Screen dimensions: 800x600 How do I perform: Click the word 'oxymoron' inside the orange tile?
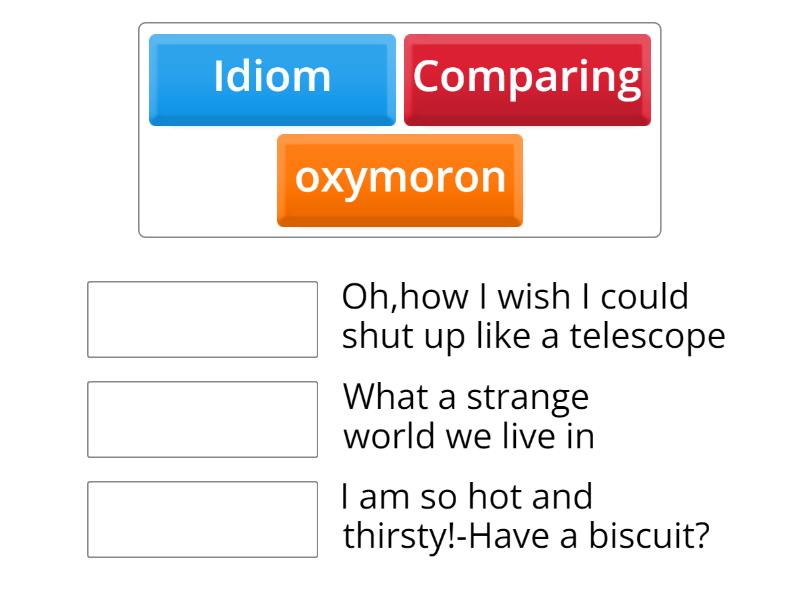tap(399, 180)
